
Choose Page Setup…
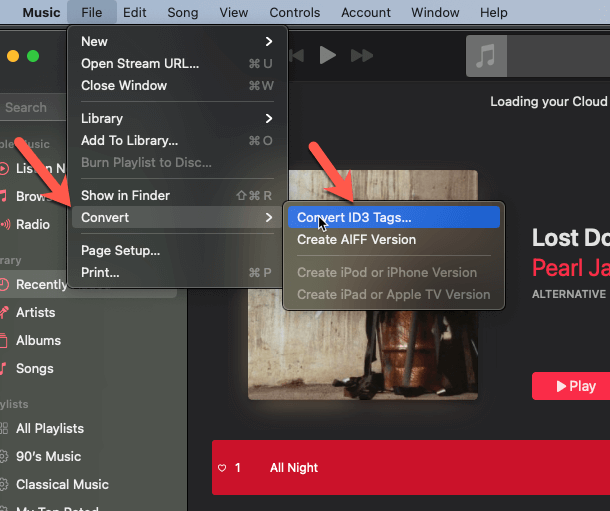click(177, 250)
